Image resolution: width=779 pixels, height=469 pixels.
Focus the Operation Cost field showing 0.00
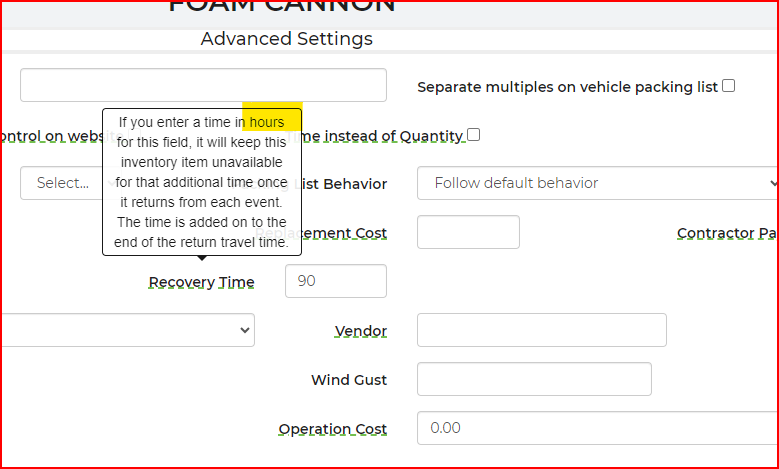pos(597,428)
